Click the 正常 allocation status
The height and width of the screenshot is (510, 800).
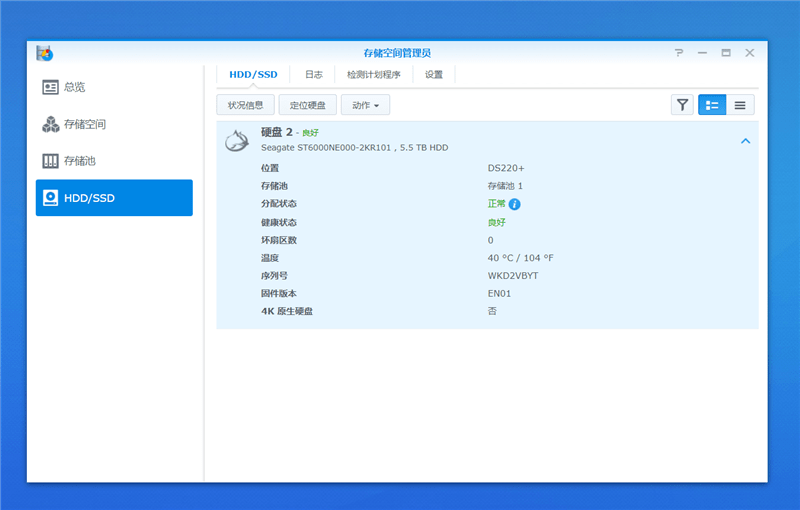[x=496, y=204]
